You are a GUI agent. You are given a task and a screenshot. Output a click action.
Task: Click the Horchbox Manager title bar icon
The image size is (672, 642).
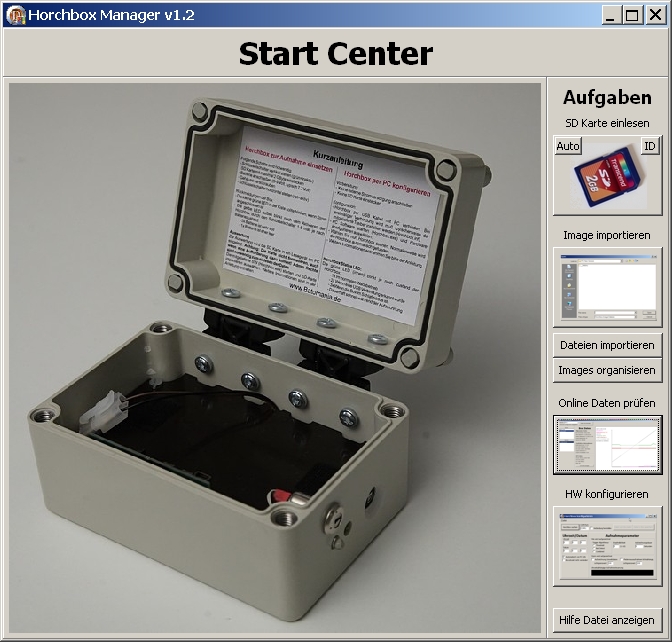coord(15,15)
